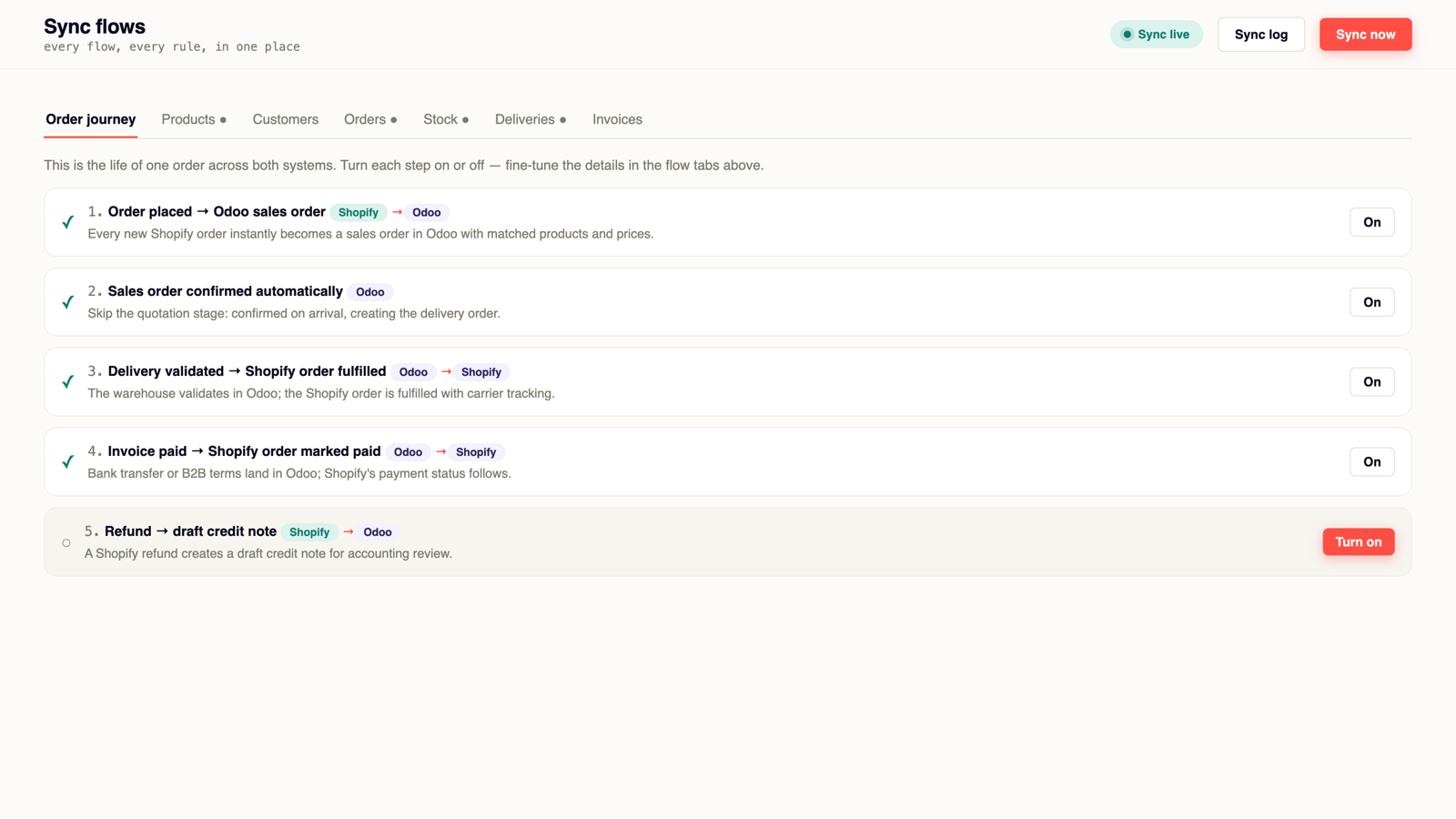Click the checkmark beside Sales order confirmed automatically
Viewport: 1456px width, 819px height.
(x=68, y=302)
